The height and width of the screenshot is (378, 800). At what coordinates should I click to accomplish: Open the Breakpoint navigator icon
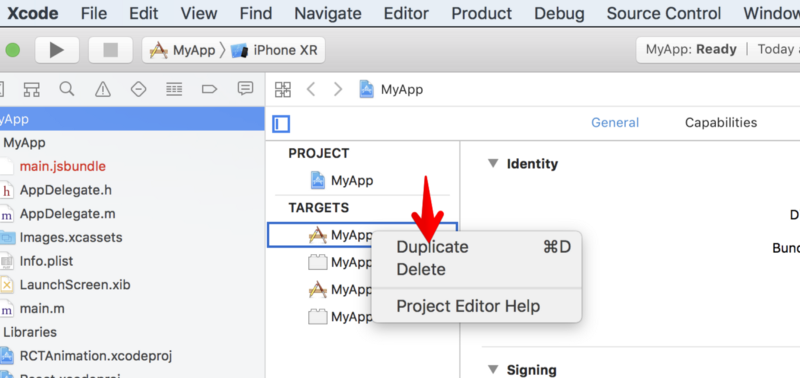click(210, 89)
